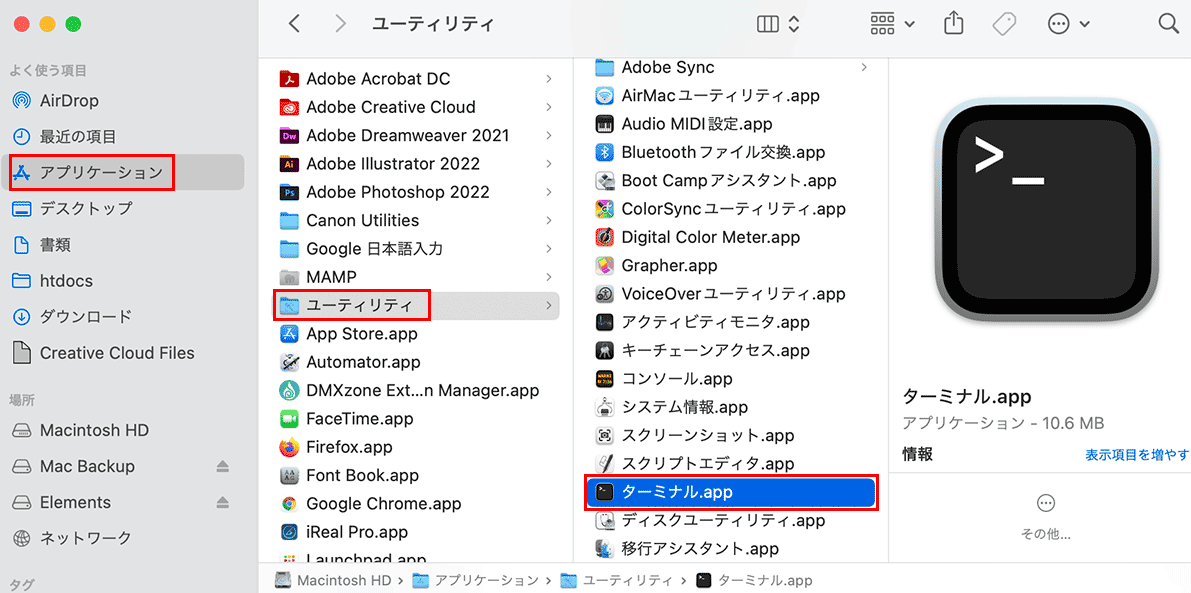Viewport: 1191px width, 593px height.
Task: Open the grouping options dropdown
Action: pyautogui.click(x=888, y=22)
